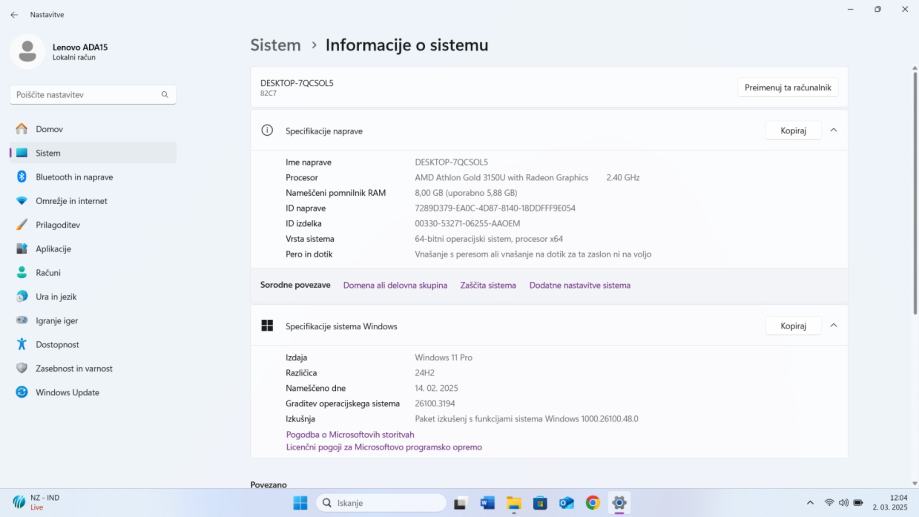Click the search magnifier in the settings search field
This screenshot has height=517, width=919.
pyautogui.click(x=165, y=94)
